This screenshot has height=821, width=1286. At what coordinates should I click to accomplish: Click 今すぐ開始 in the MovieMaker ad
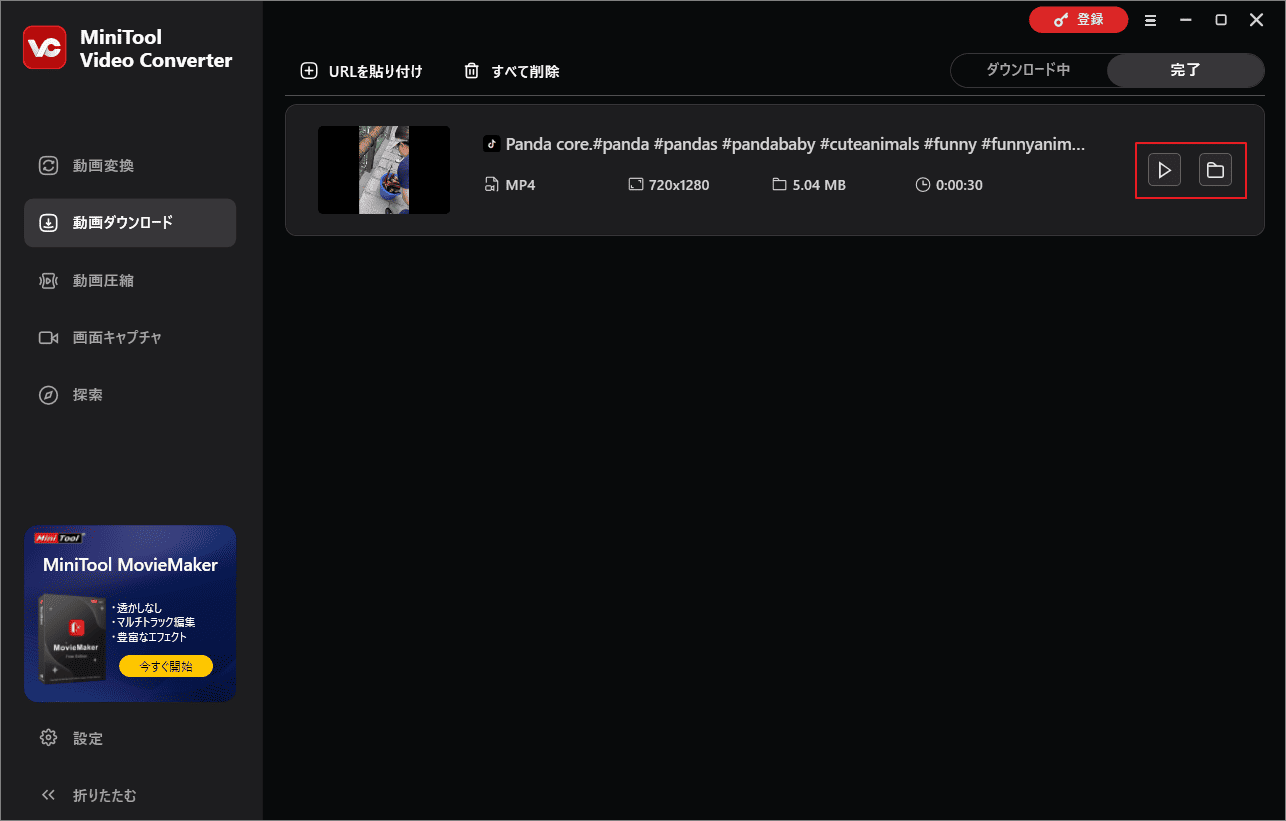[x=166, y=666]
